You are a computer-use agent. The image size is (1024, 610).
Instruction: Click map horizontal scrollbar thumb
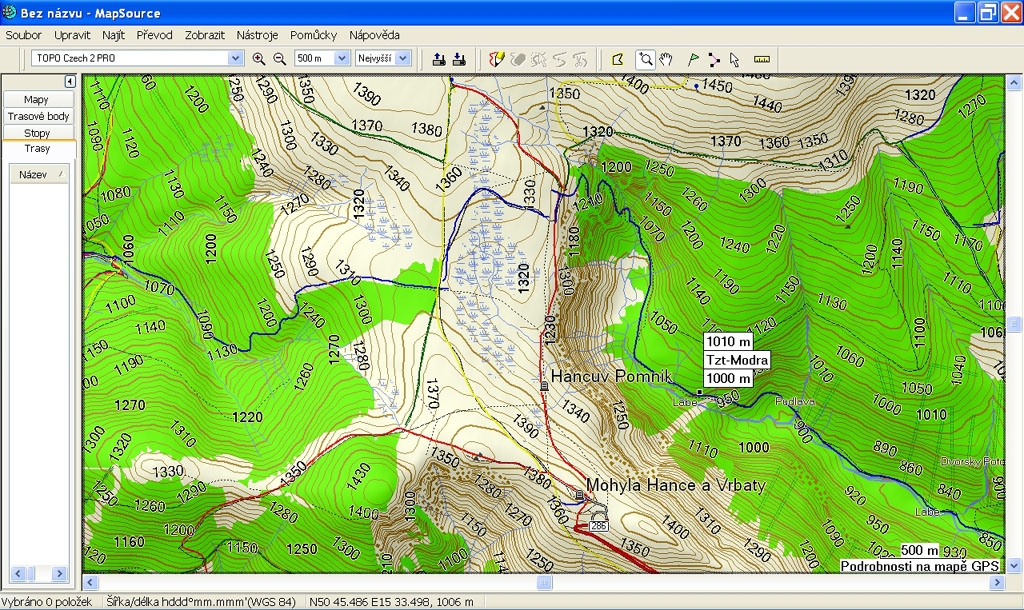coord(544,583)
